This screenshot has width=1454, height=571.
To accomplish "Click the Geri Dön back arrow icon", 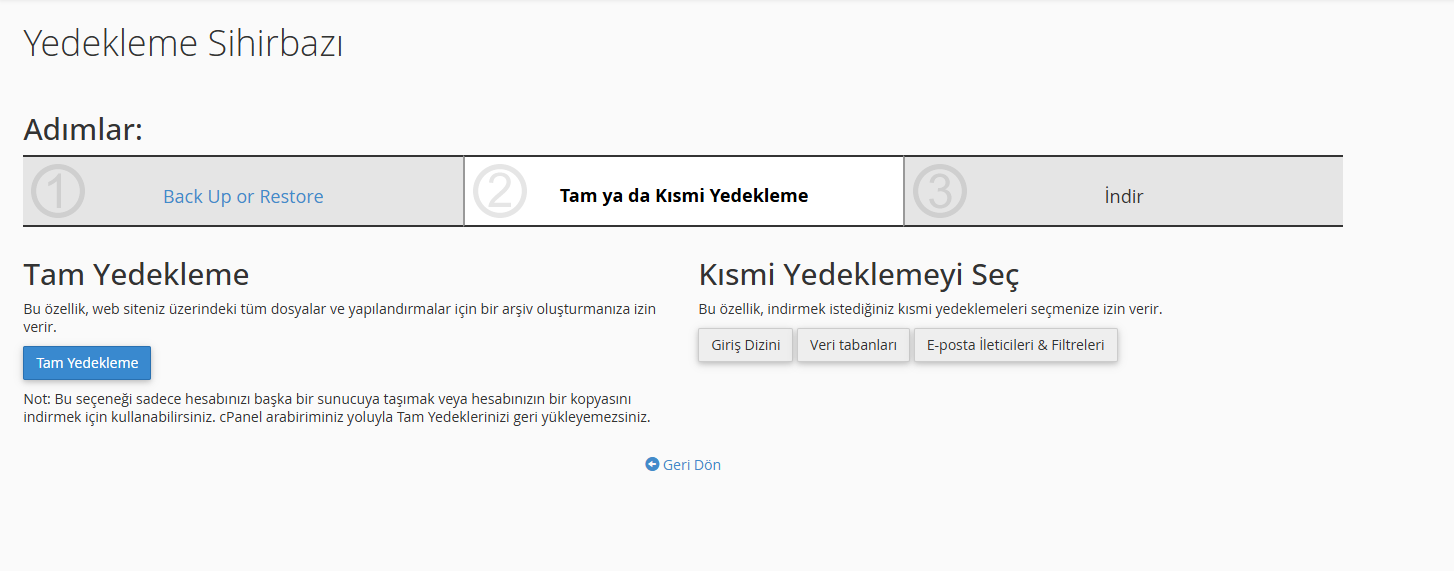I will 652,464.
